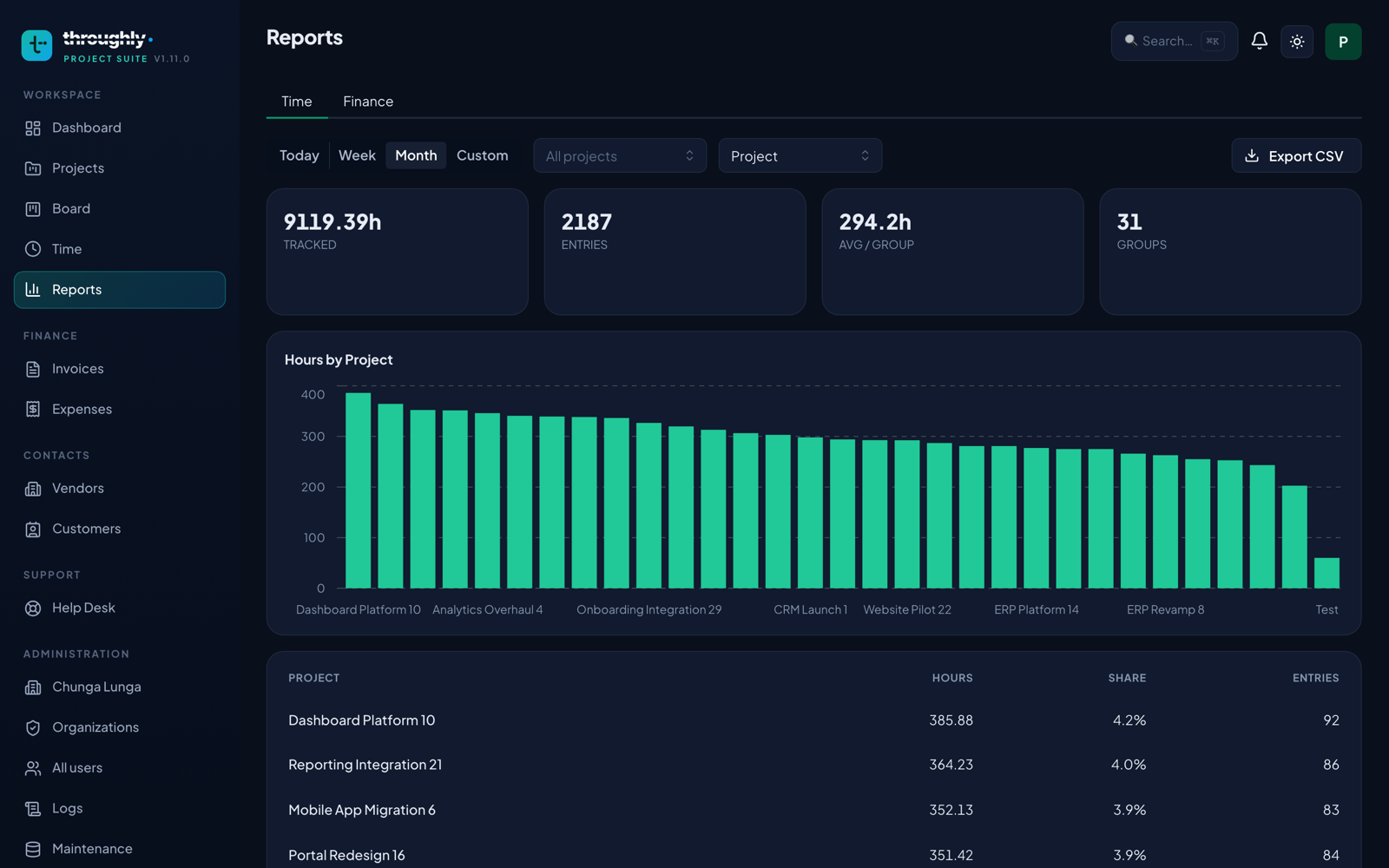This screenshot has height=868, width=1389.
Task: Open the Project grouping dropdown
Action: (x=800, y=155)
